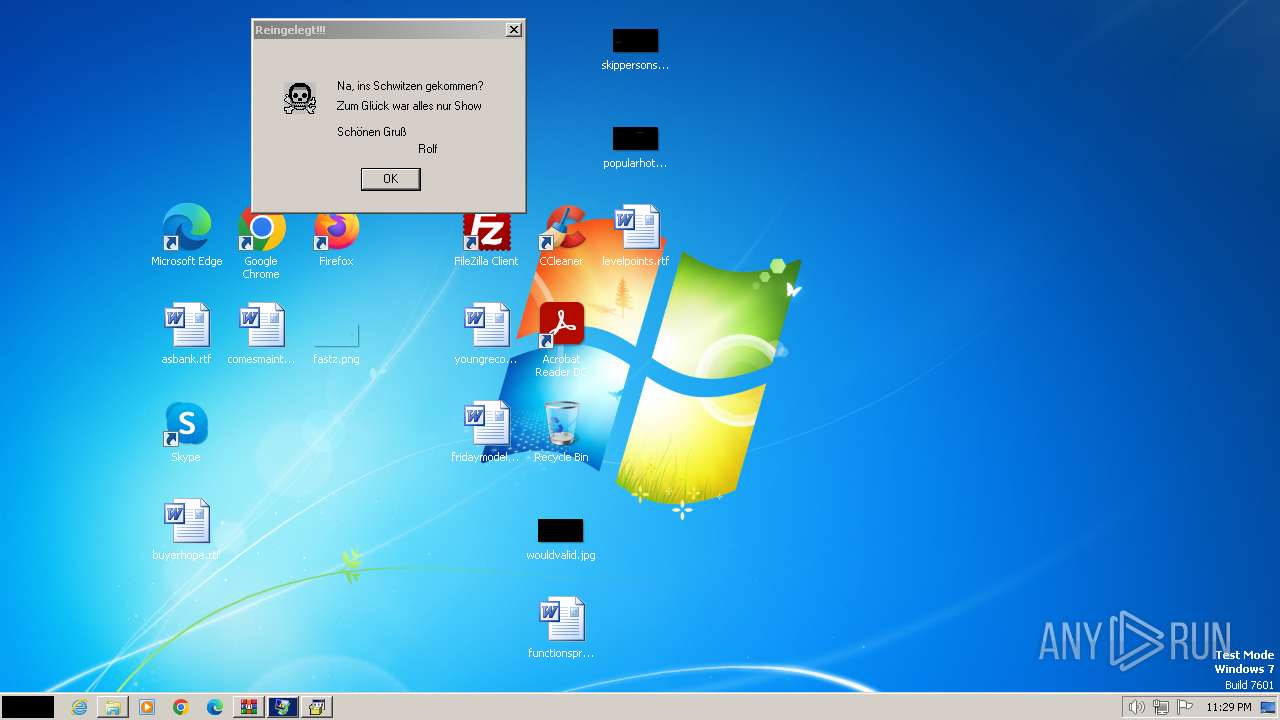
Task: Click OK in the Reingelegt!!! dialog
Action: [x=390, y=179]
